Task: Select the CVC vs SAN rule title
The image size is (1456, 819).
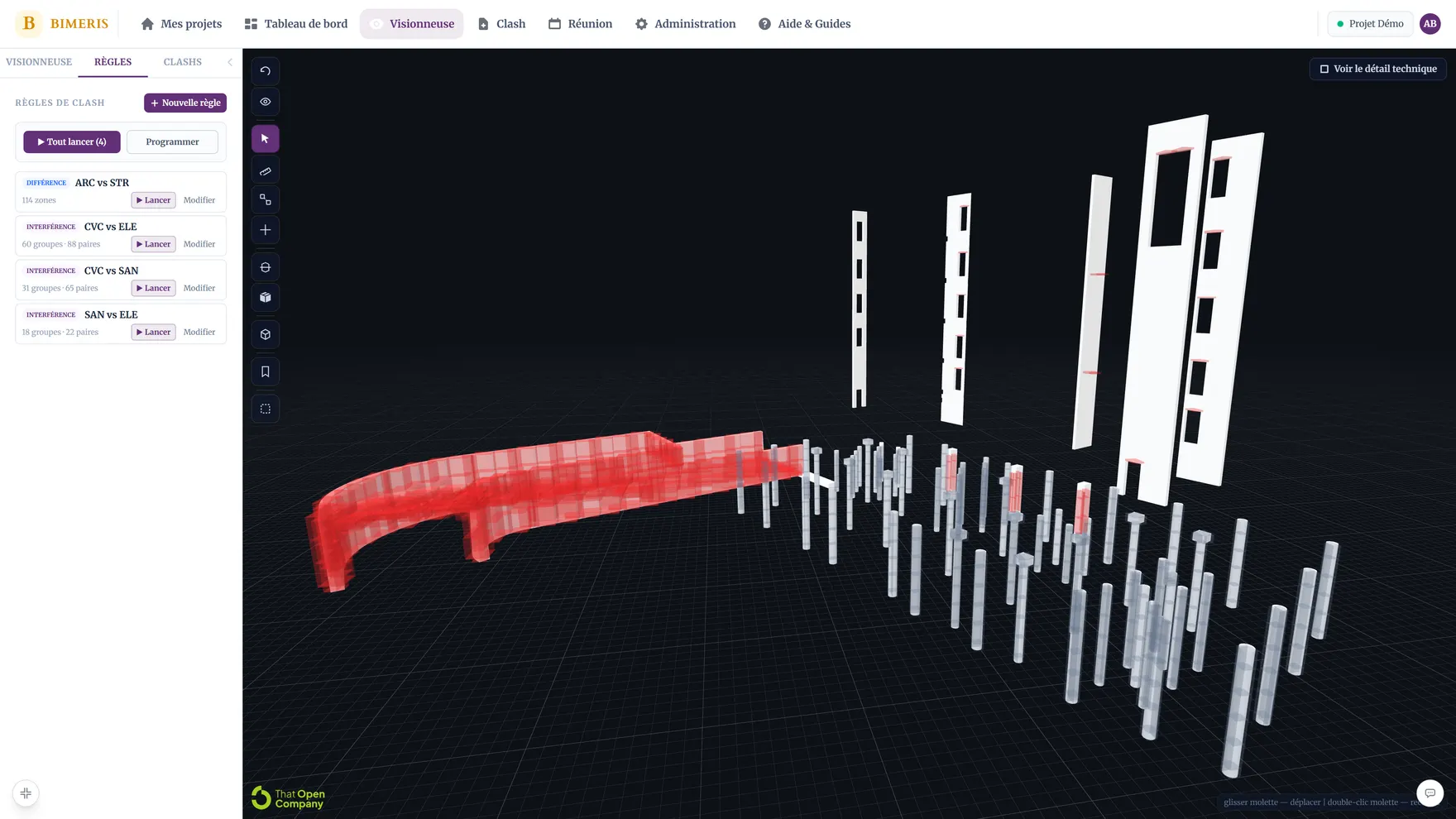Action: pyautogui.click(x=112, y=271)
